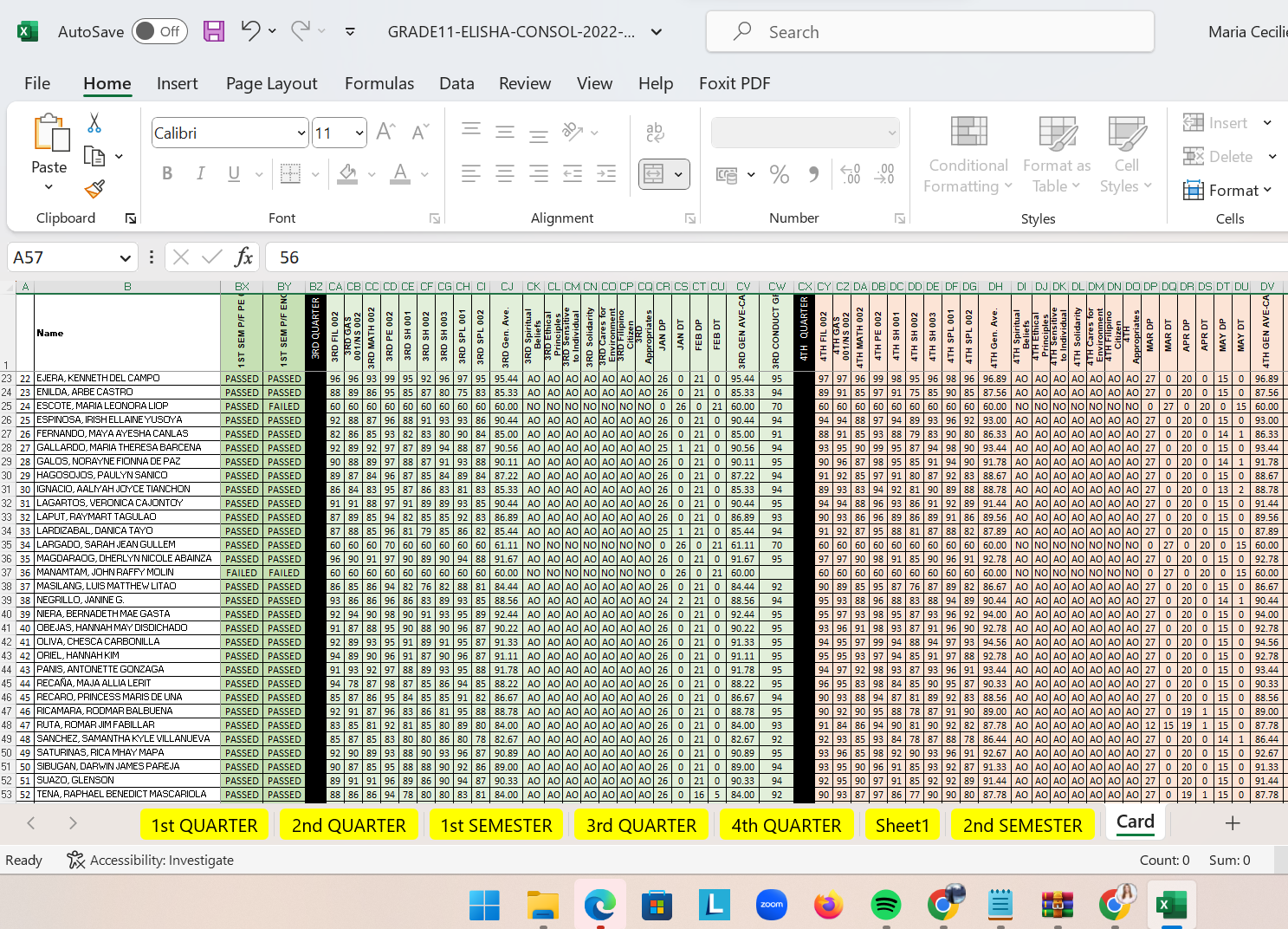The width and height of the screenshot is (1288, 929).
Task: Click in the Search box
Action: (x=930, y=32)
